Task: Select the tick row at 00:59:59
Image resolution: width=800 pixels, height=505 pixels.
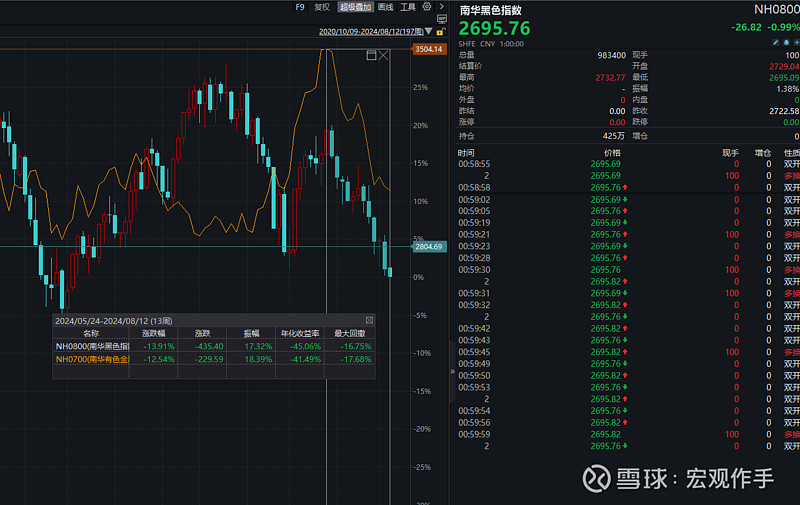Action: 628,435
